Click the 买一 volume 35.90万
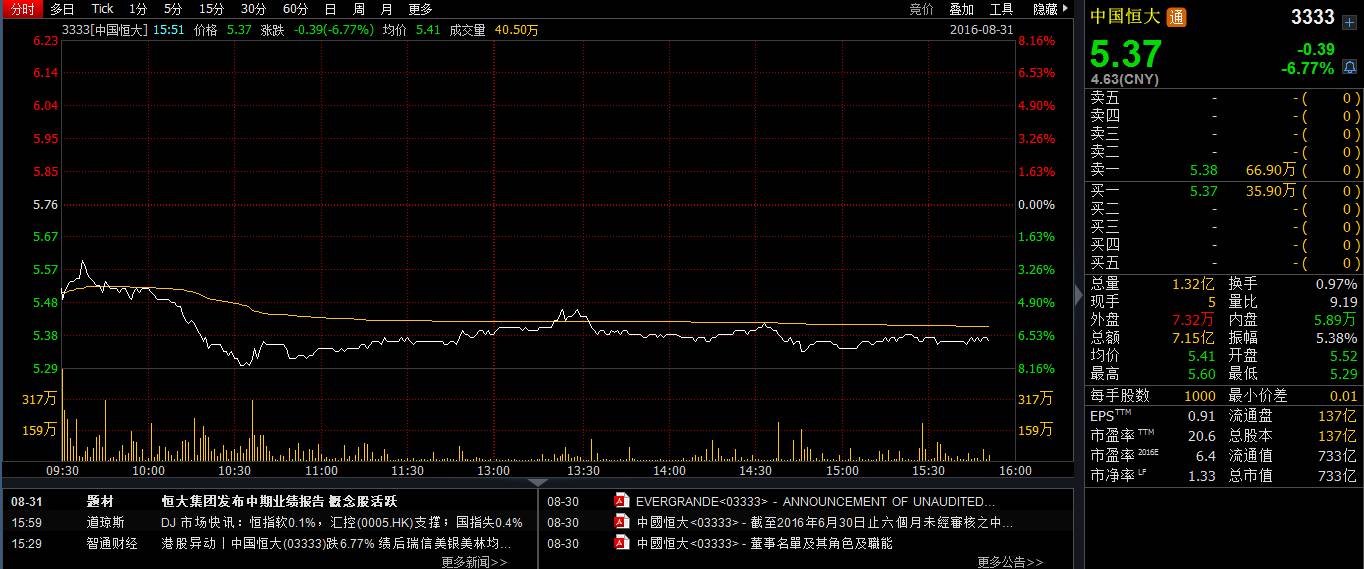 click(1270, 190)
